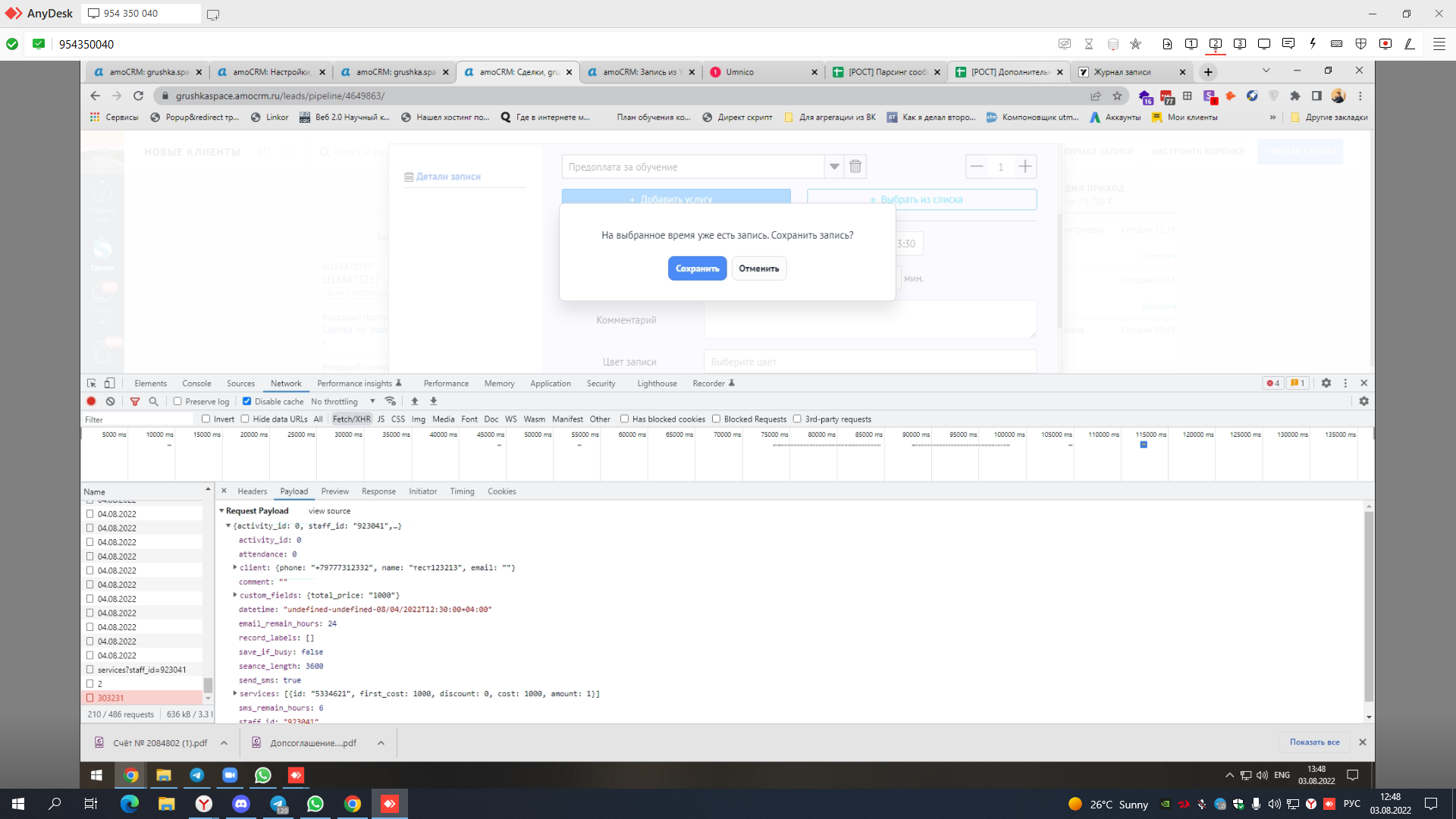
Task: Open the service selection dropdown arrow
Action: (x=834, y=167)
